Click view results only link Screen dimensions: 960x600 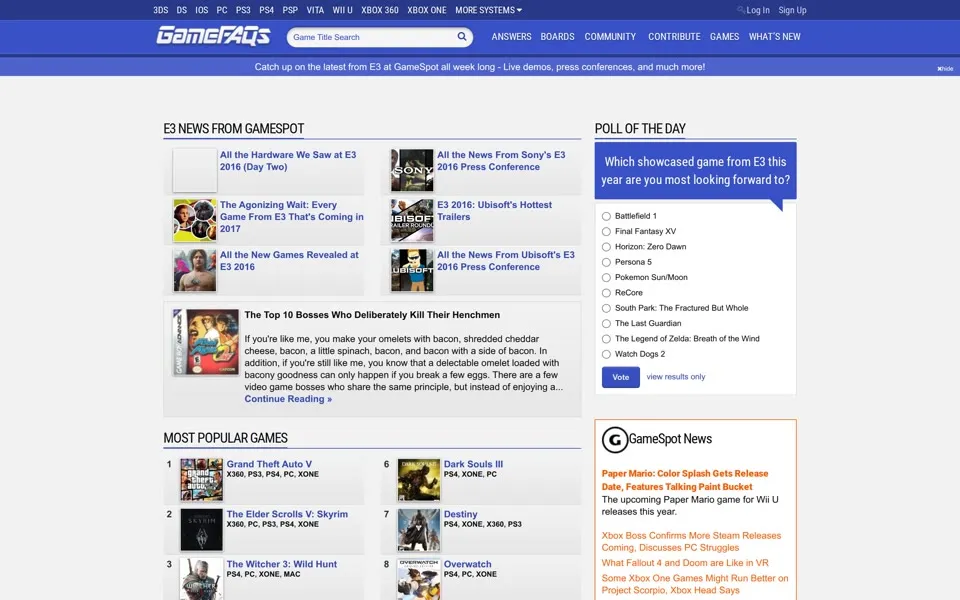tap(676, 377)
